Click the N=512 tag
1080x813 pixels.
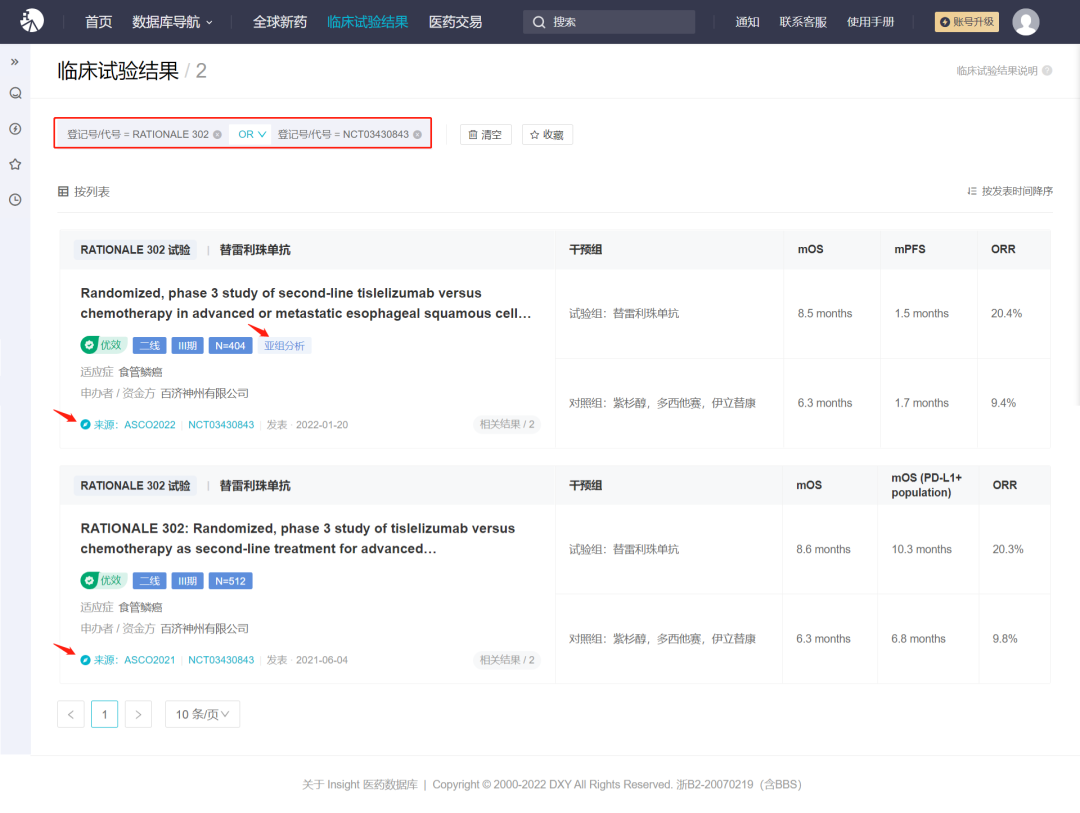tap(230, 582)
